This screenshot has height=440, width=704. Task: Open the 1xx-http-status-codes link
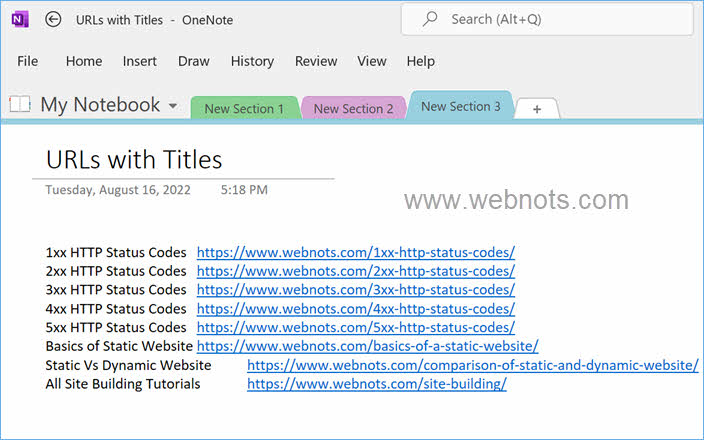pos(356,252)
